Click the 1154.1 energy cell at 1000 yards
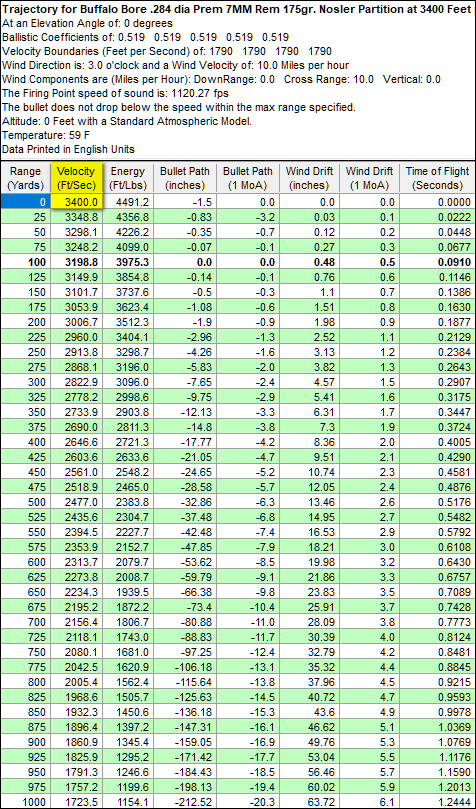This screenshot has width=476, height=809. click(x=129, y=802)
